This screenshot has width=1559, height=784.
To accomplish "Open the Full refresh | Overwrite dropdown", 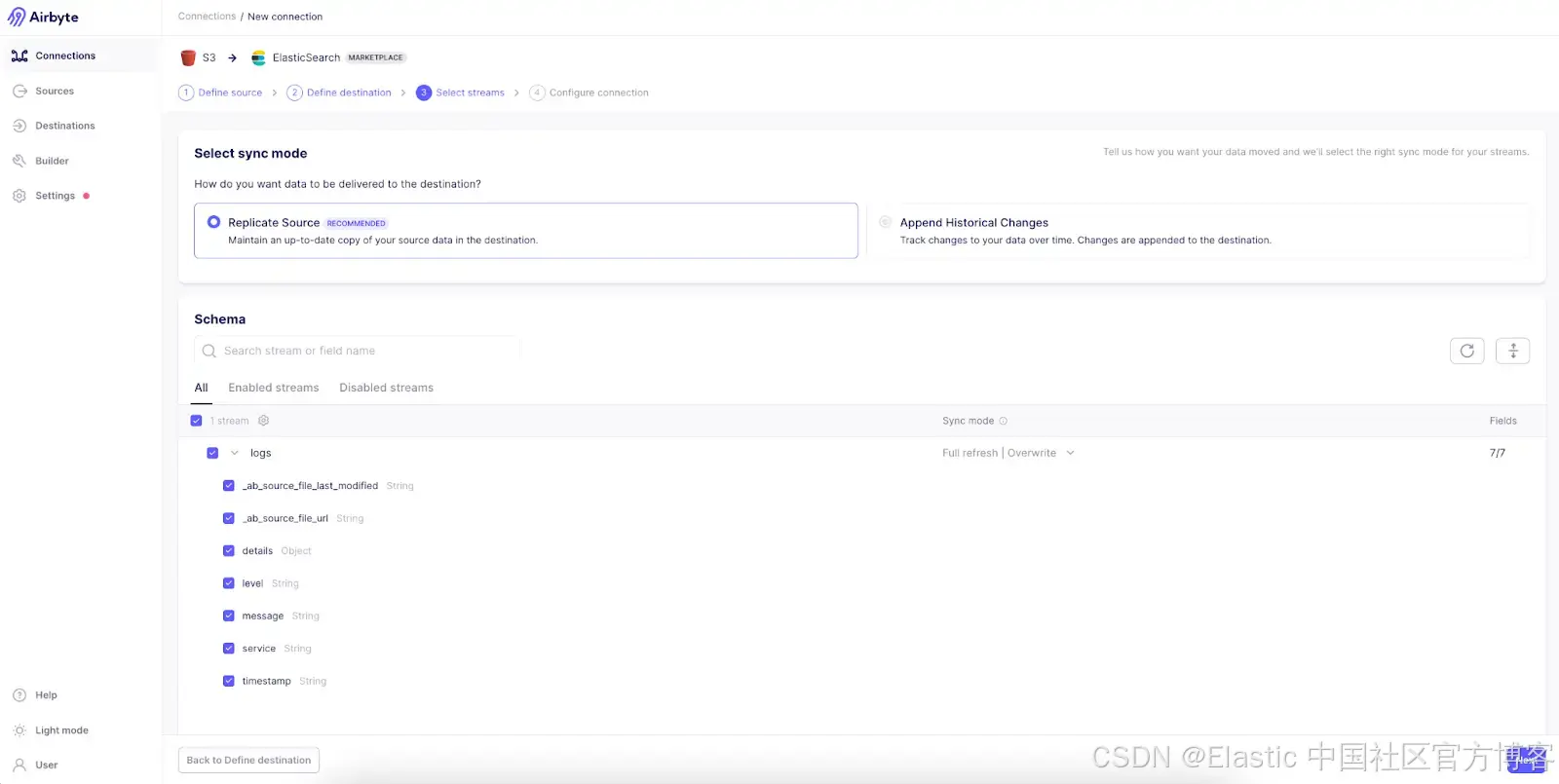I will (x=1008, y=453).
